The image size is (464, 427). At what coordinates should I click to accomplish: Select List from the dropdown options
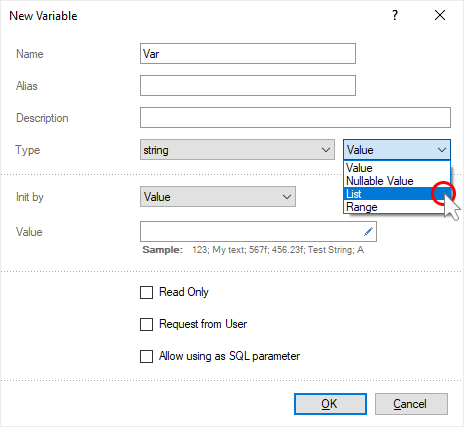397,194
